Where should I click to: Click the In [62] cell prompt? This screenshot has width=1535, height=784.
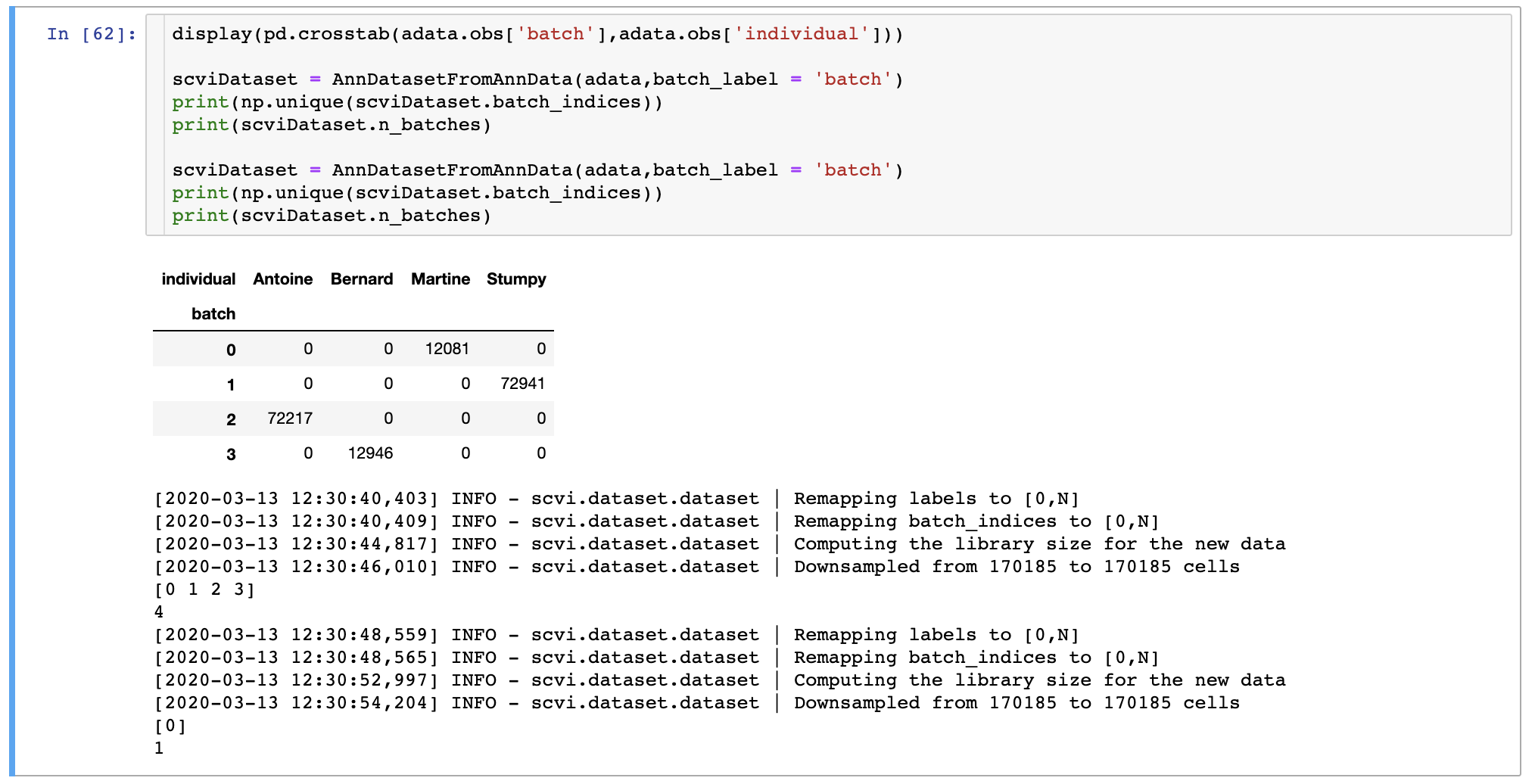click(92, 34)
